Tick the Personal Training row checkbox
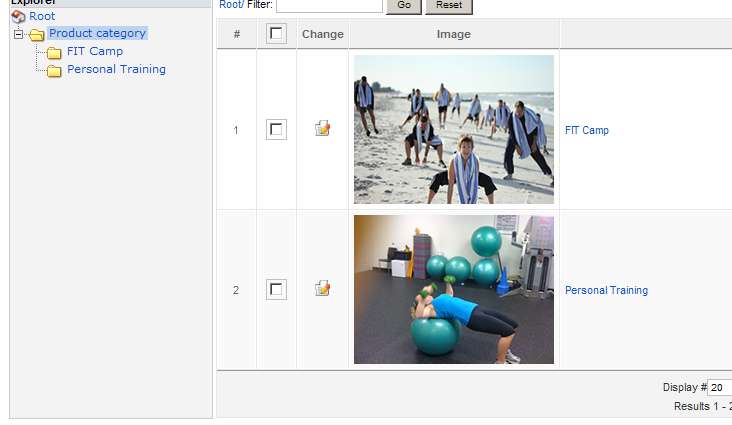This screenshot has width=732, height=425. pos(276,290)
